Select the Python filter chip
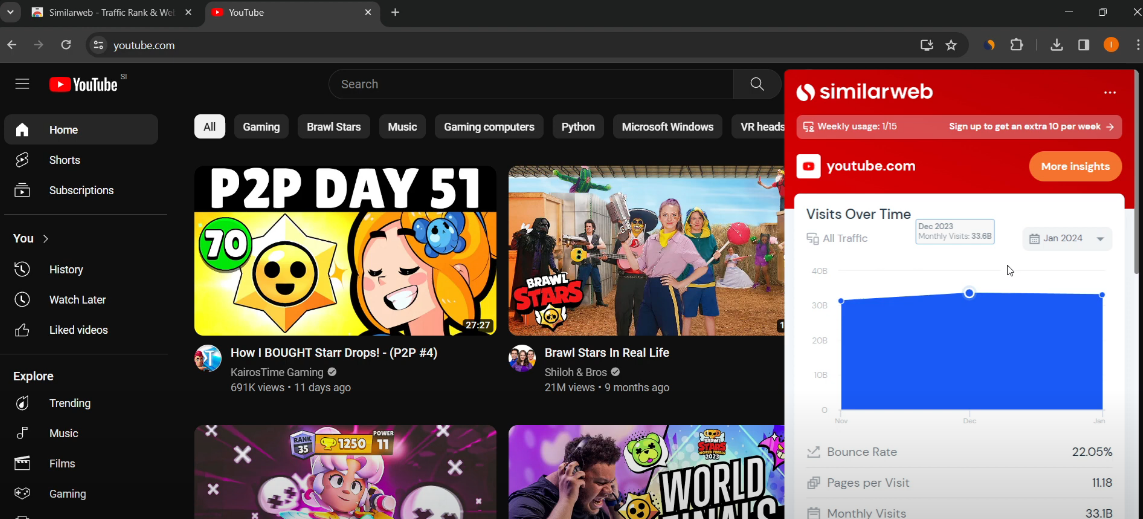This screenshot has width=1143, height=519. 578,127
